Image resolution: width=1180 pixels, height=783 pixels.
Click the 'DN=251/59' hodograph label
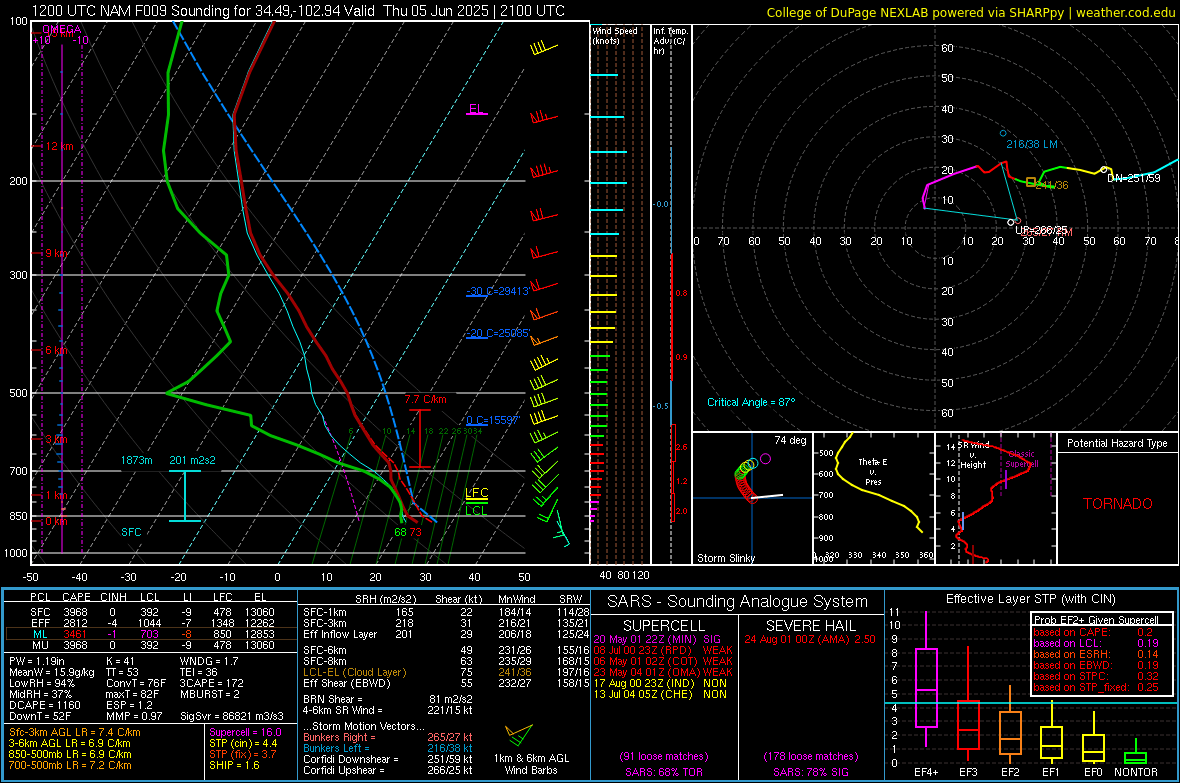pyautogui.click(x=1133, y=178)
